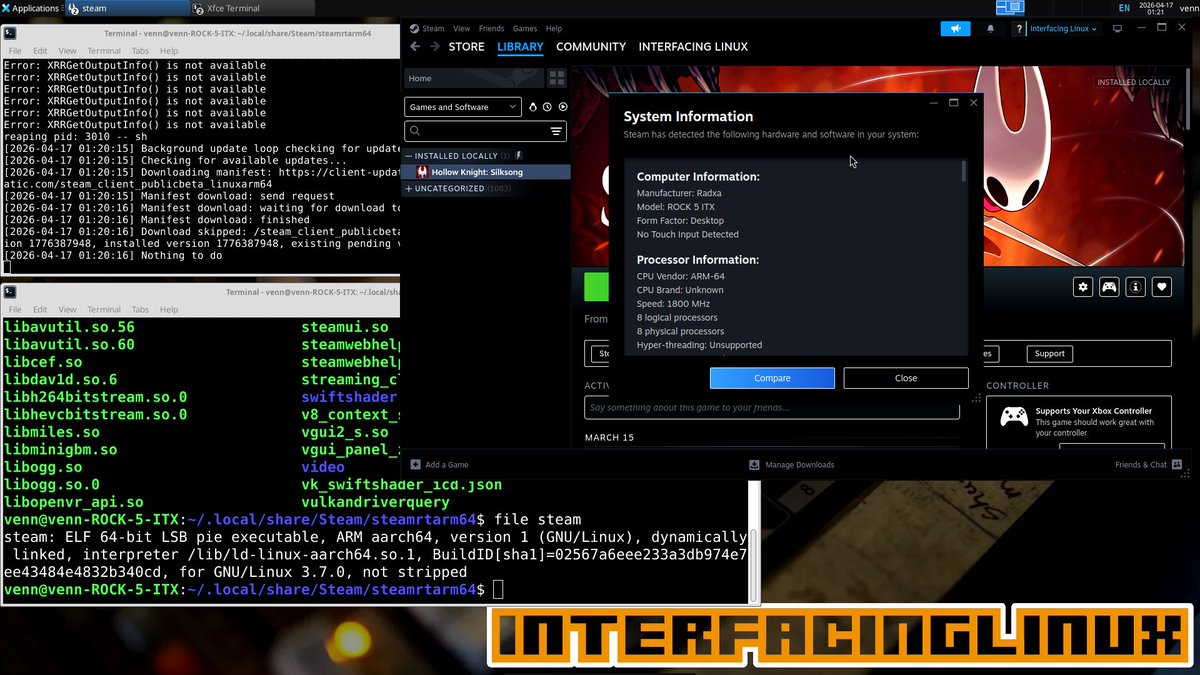This screenshot has height=675, width=1200.
Task: Open the INTERFACING LINUX profile tab
Action: [693, 47]
